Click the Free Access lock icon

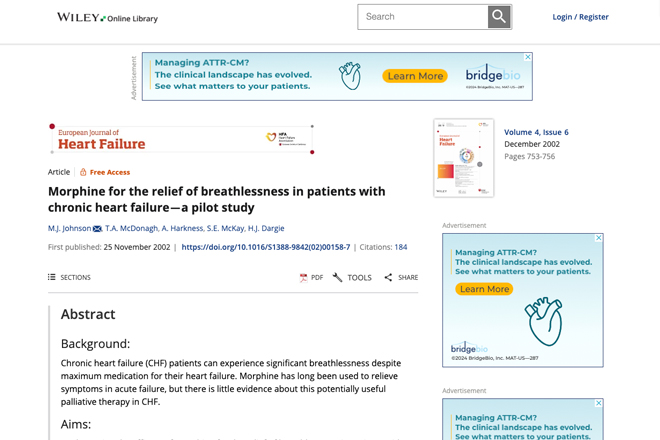tap(83, 172)
